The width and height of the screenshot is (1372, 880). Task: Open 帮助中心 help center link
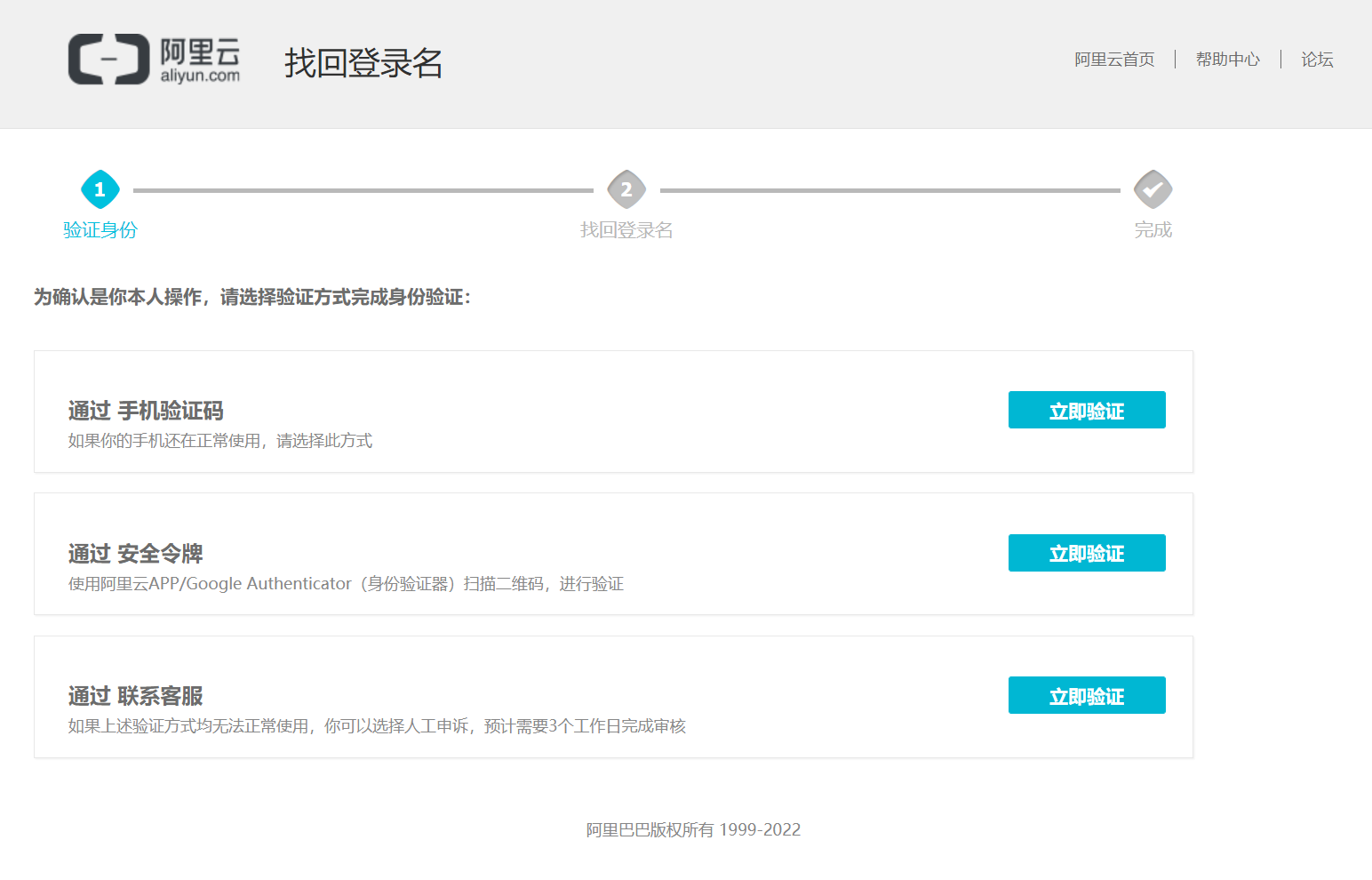tap(1227, 60)
